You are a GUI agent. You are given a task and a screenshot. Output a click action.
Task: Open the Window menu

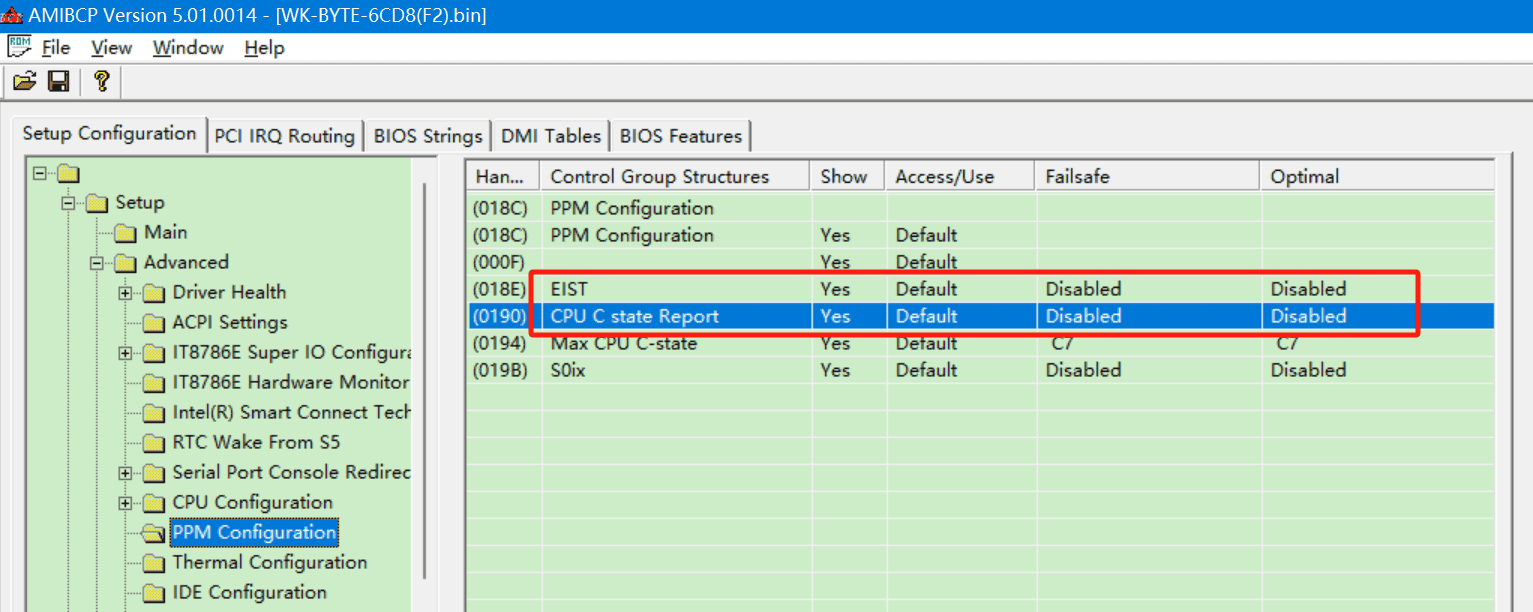click(188, 48)
